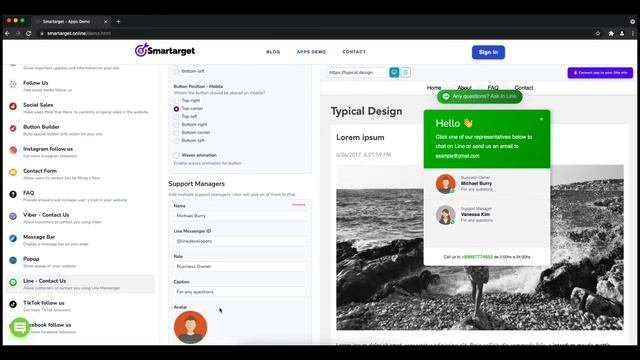Click the browser back arrow

point(8,33)
